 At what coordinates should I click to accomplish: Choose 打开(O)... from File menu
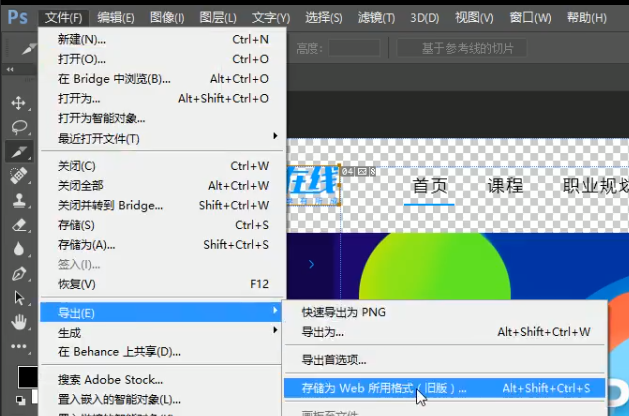pyautogui.click(x=162, y=59)
